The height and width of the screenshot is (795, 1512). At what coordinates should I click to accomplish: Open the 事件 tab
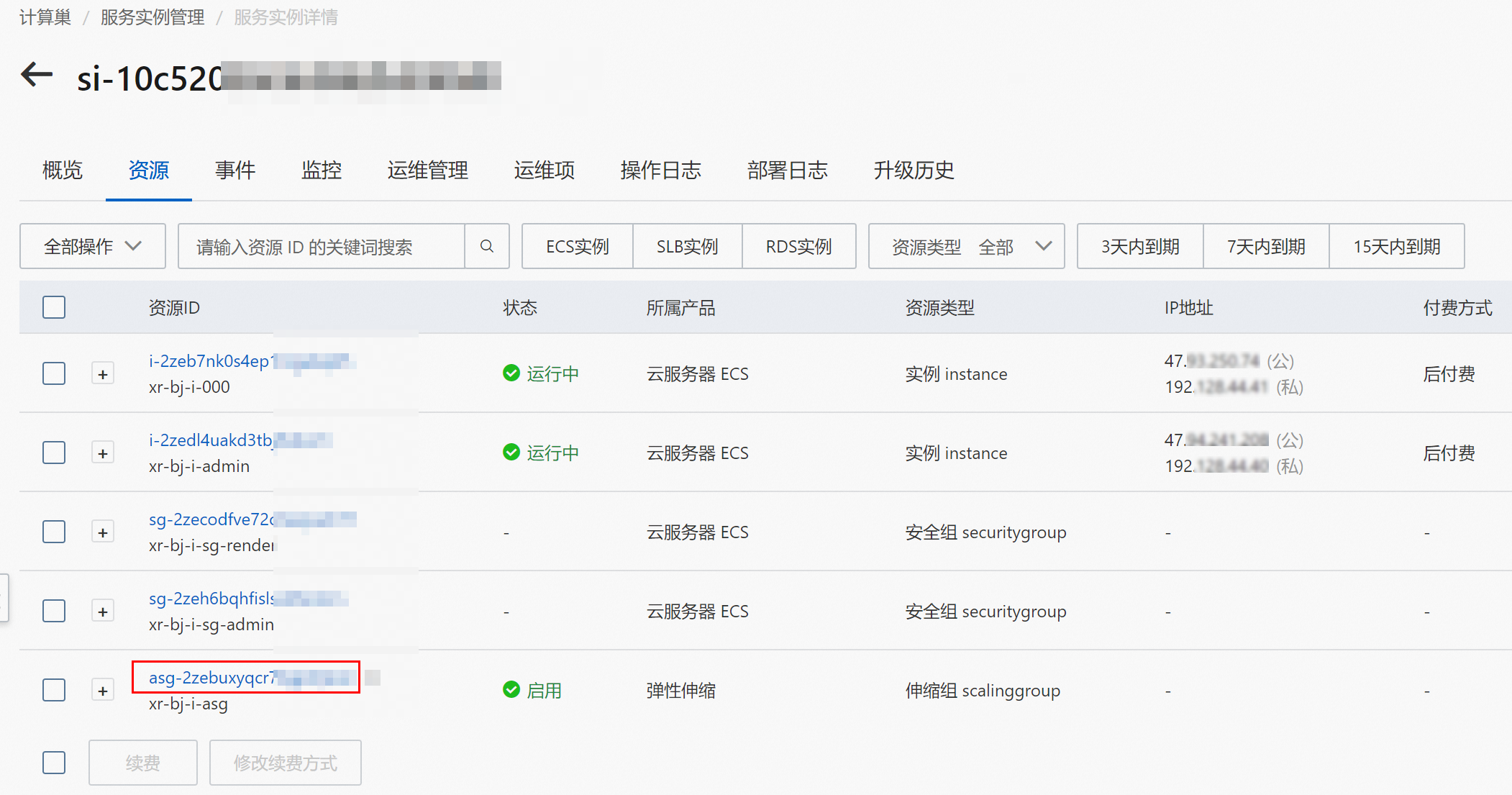(x=235, y=171)
